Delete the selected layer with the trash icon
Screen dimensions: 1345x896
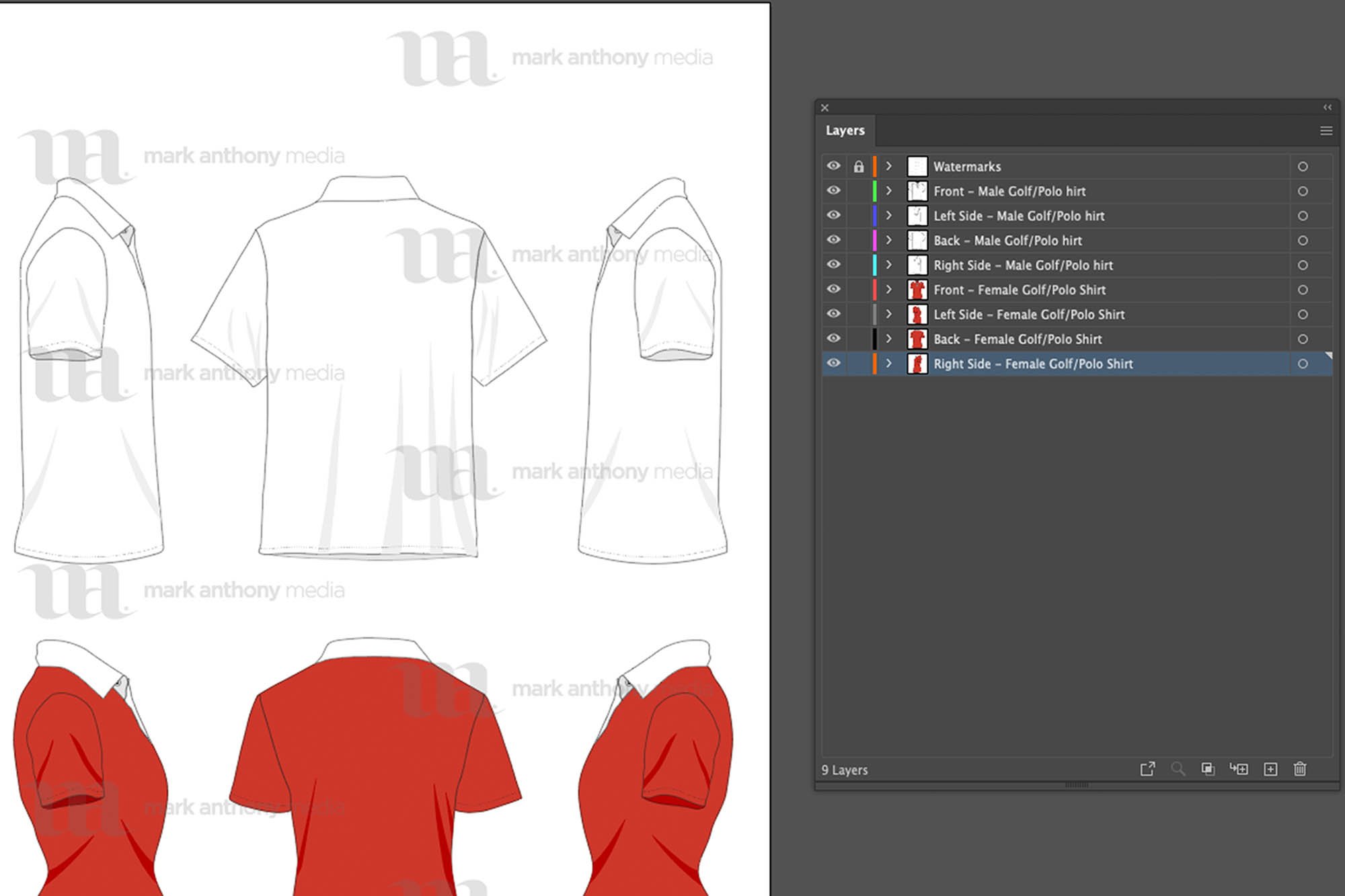point(1300,769)
